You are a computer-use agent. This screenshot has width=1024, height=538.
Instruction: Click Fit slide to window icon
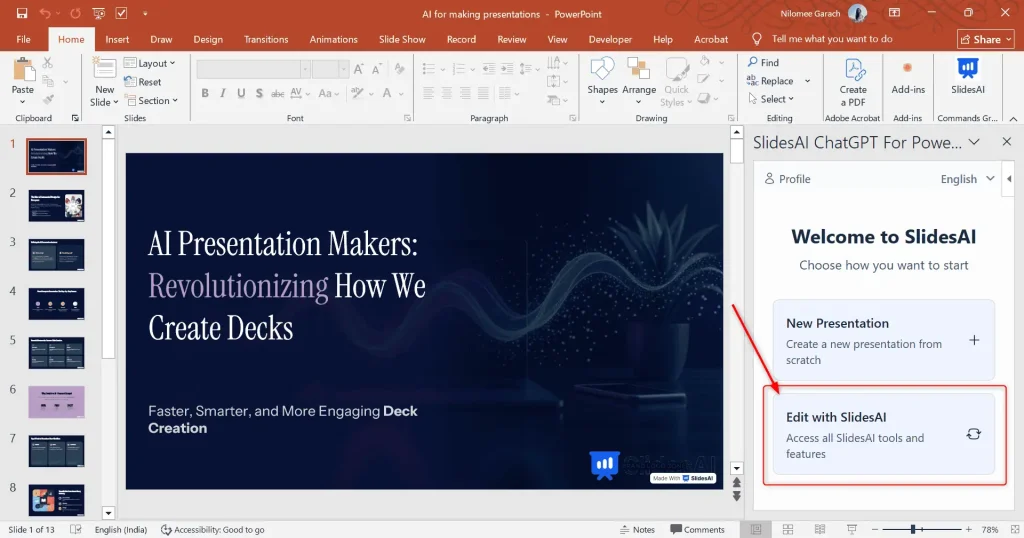pos(1014,530)
